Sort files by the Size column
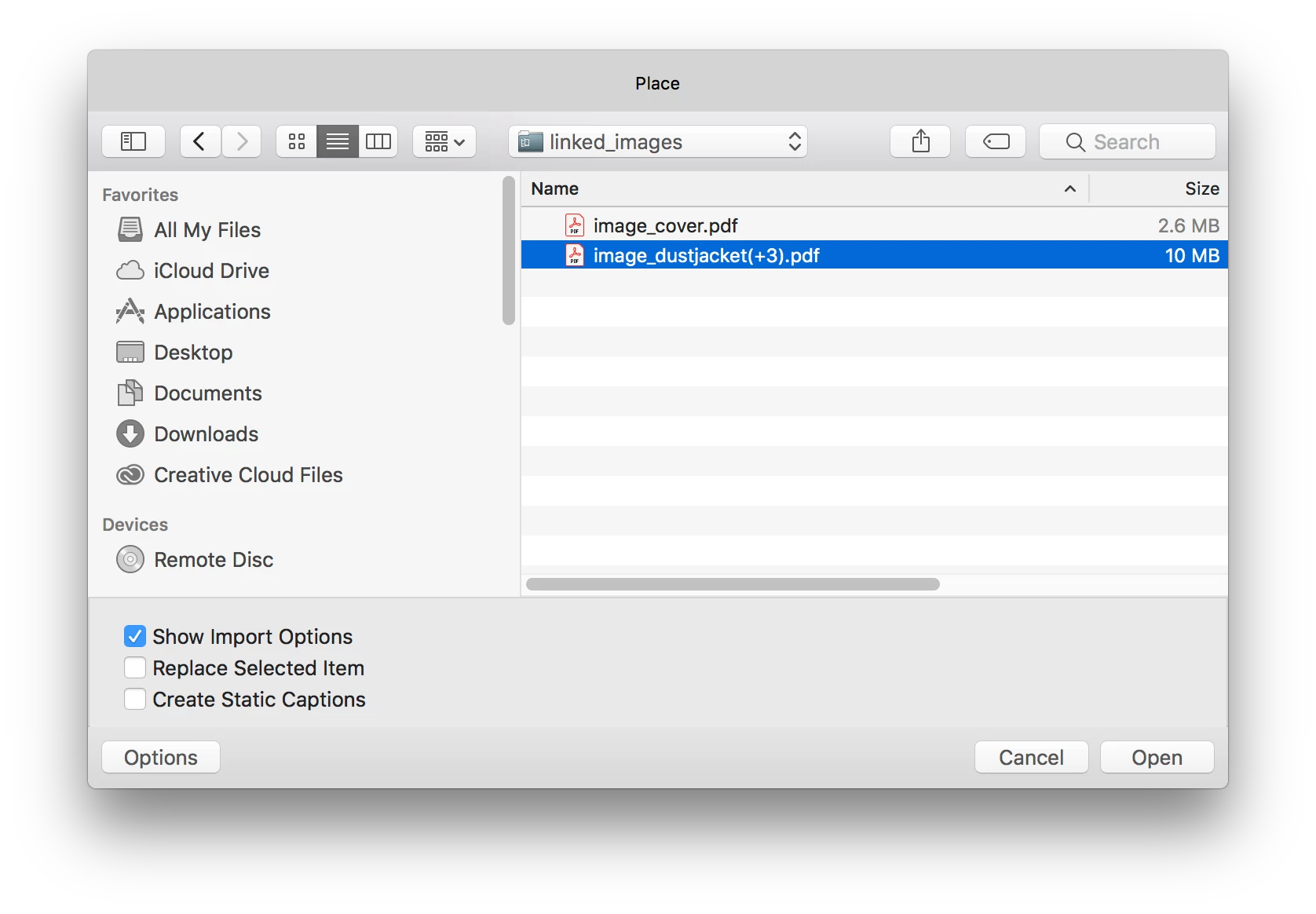Screen dimensions: 1316x914 coord(1201,189)
